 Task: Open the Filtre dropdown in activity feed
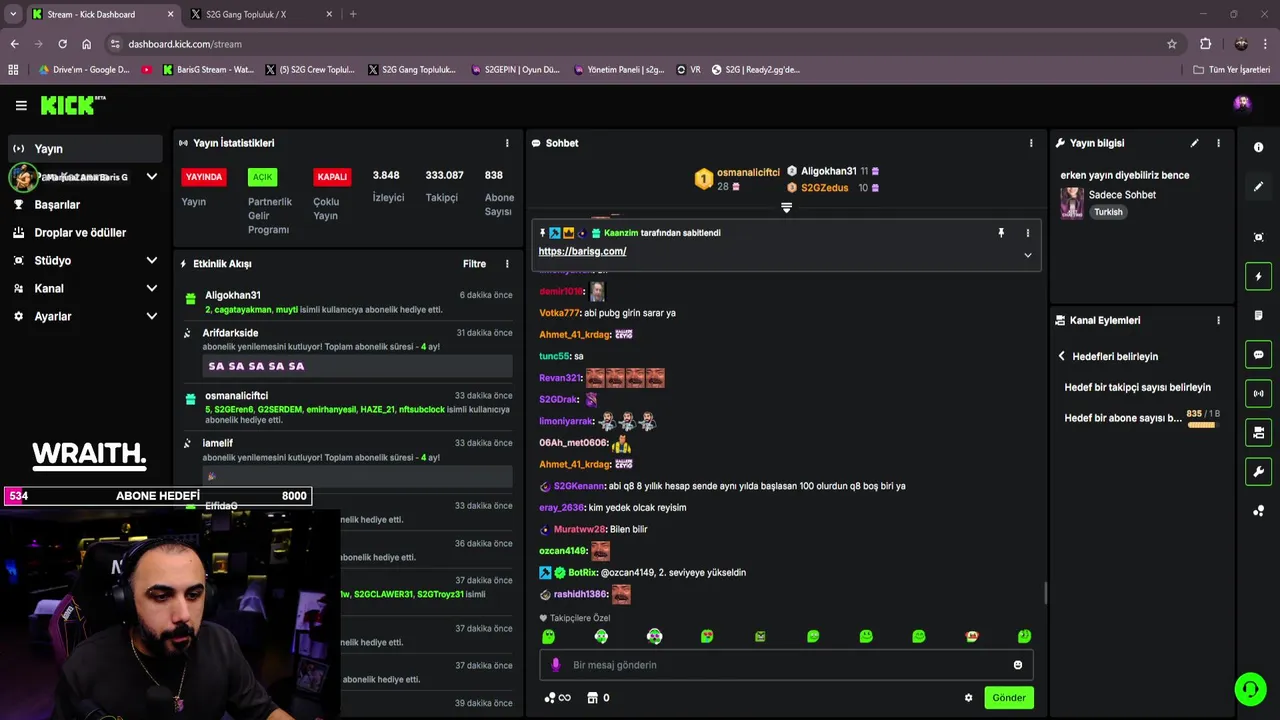474,264
